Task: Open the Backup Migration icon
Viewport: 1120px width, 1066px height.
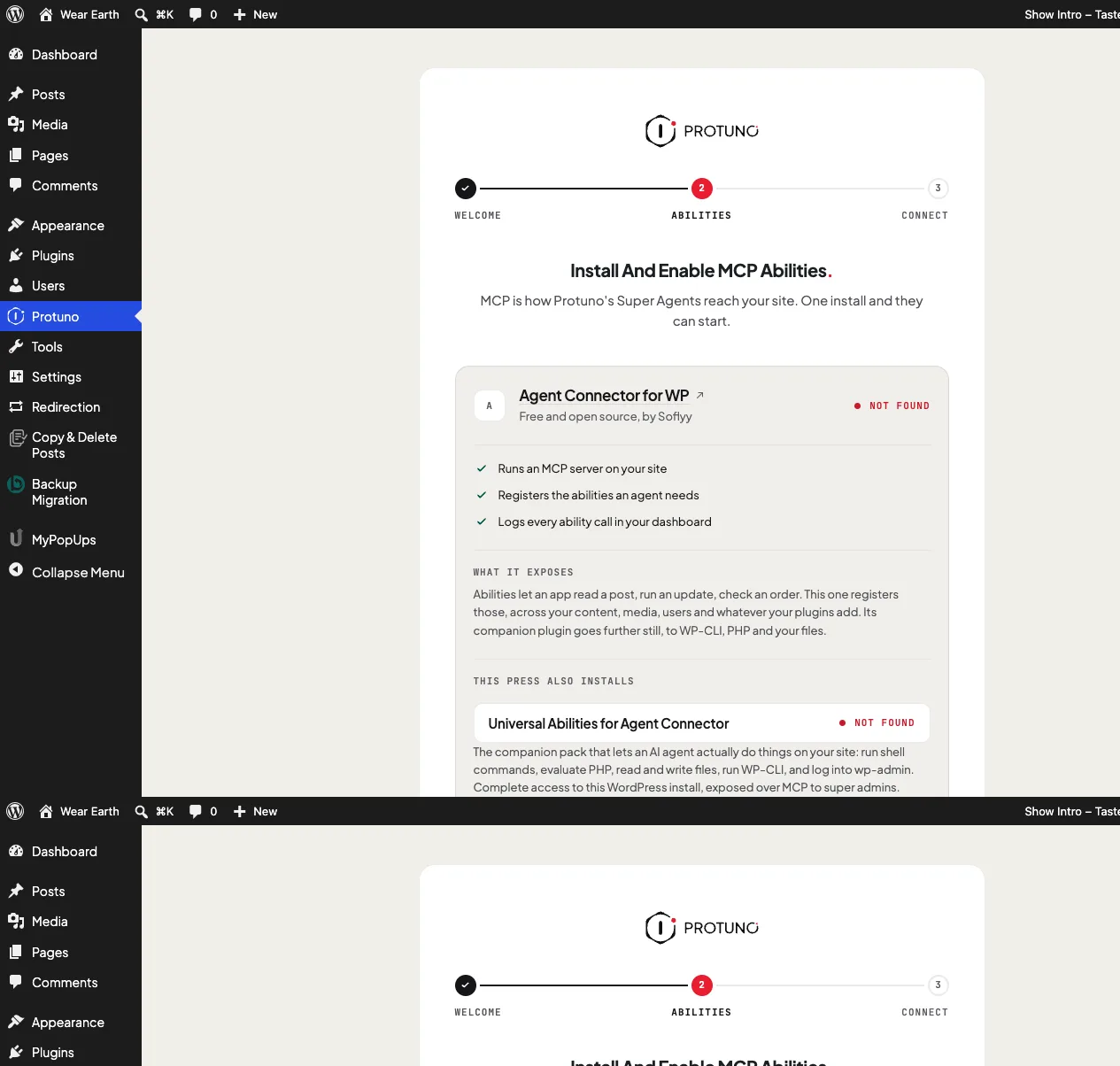Action: point(16,483)
